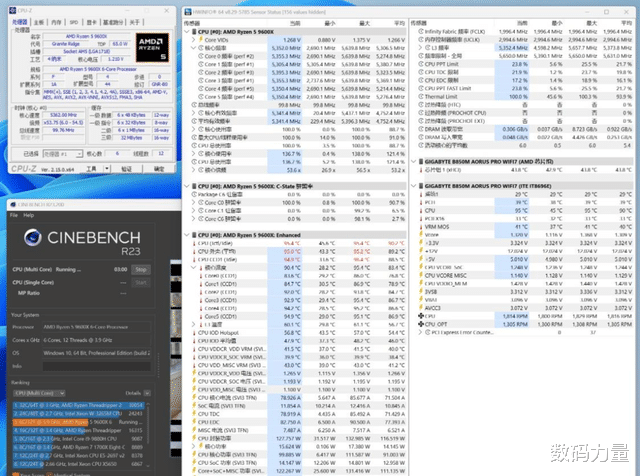Click the CPU VCORE MISC lightning icon
The height and width of the screenshot is (476, 640).
[x=421, y=276]
